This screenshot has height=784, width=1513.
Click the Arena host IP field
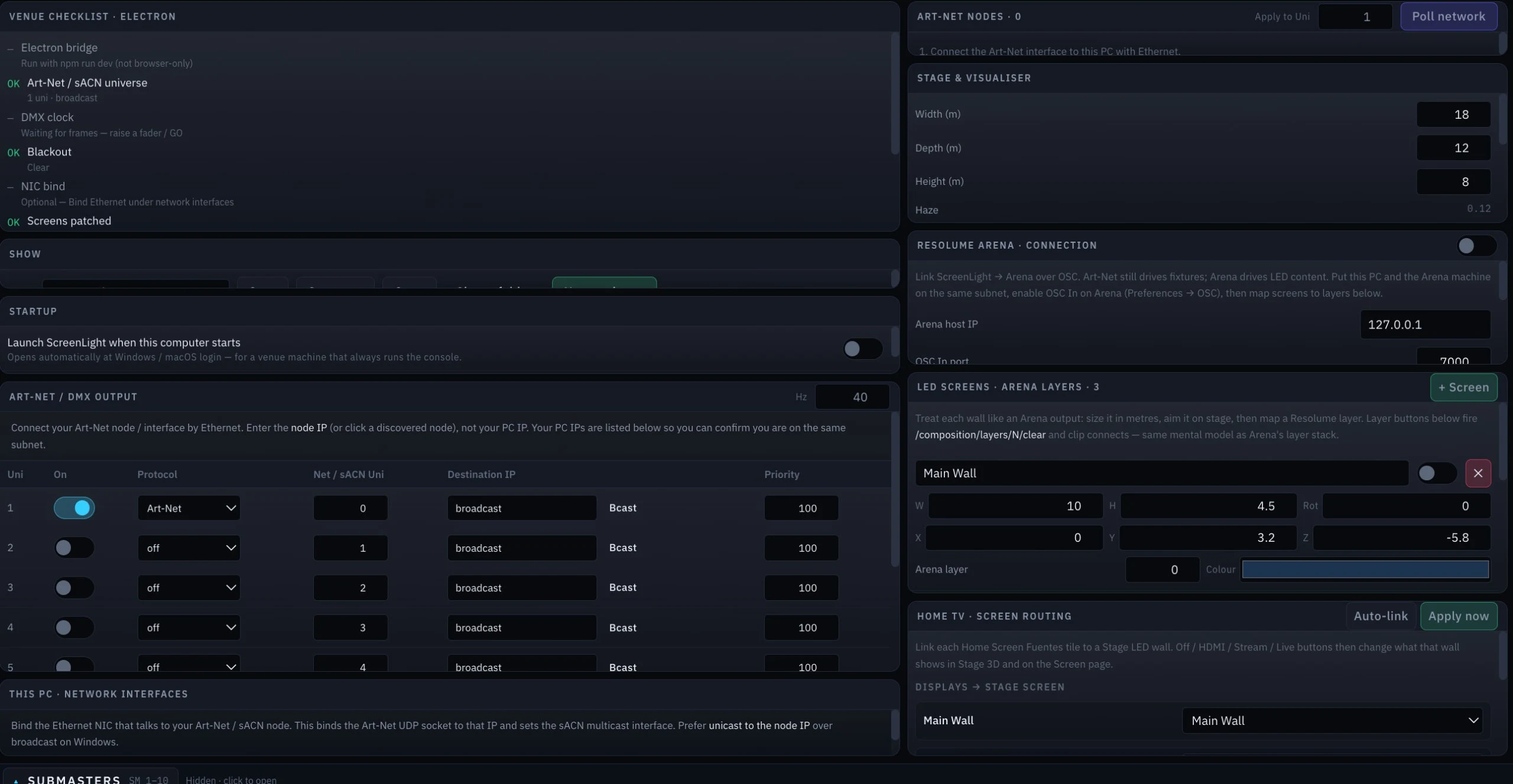point(1425,324)
